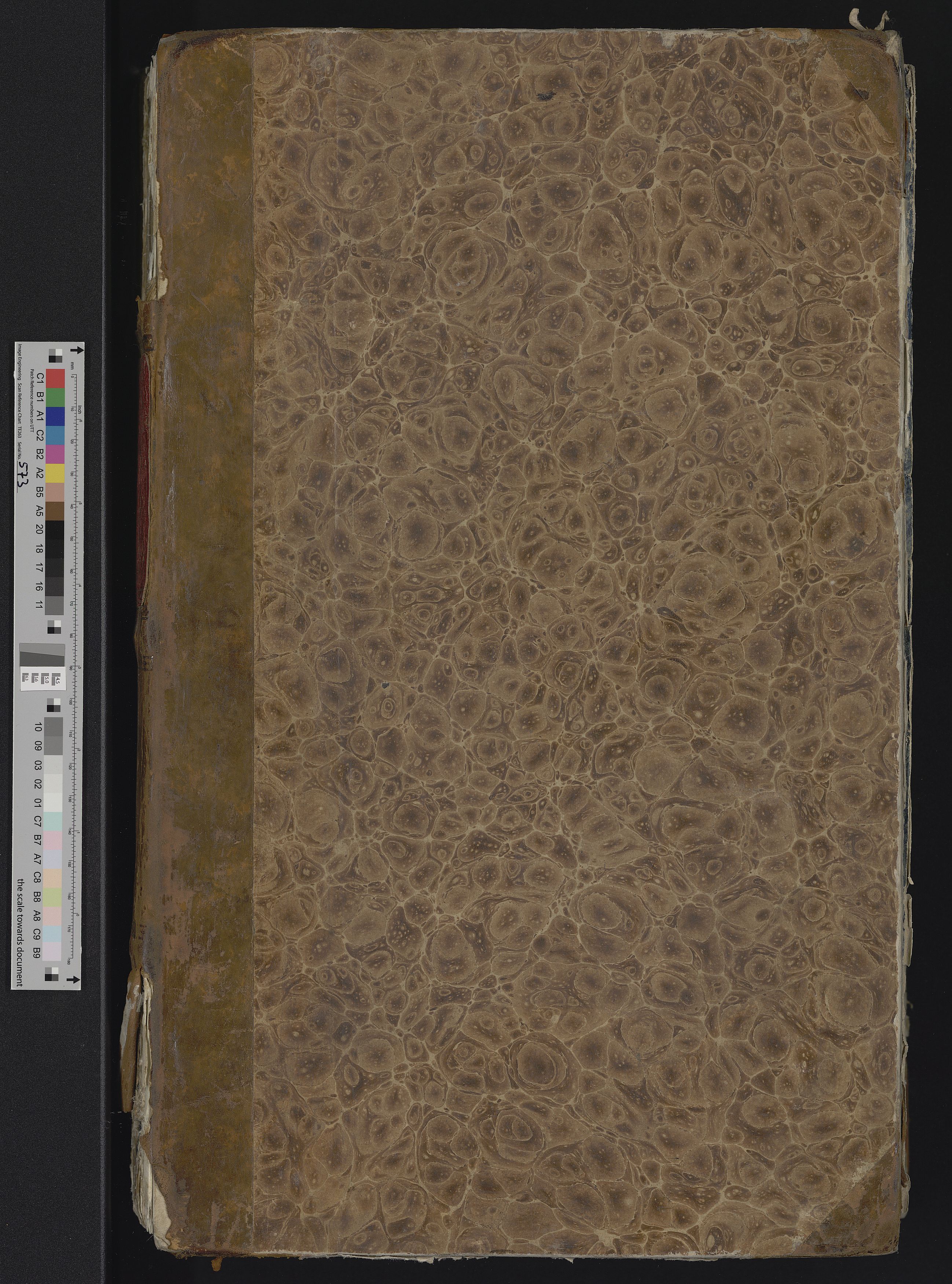Screen dimensions: 952x1284
Task: Select the dark blue A1 patch
Action: 55,416
